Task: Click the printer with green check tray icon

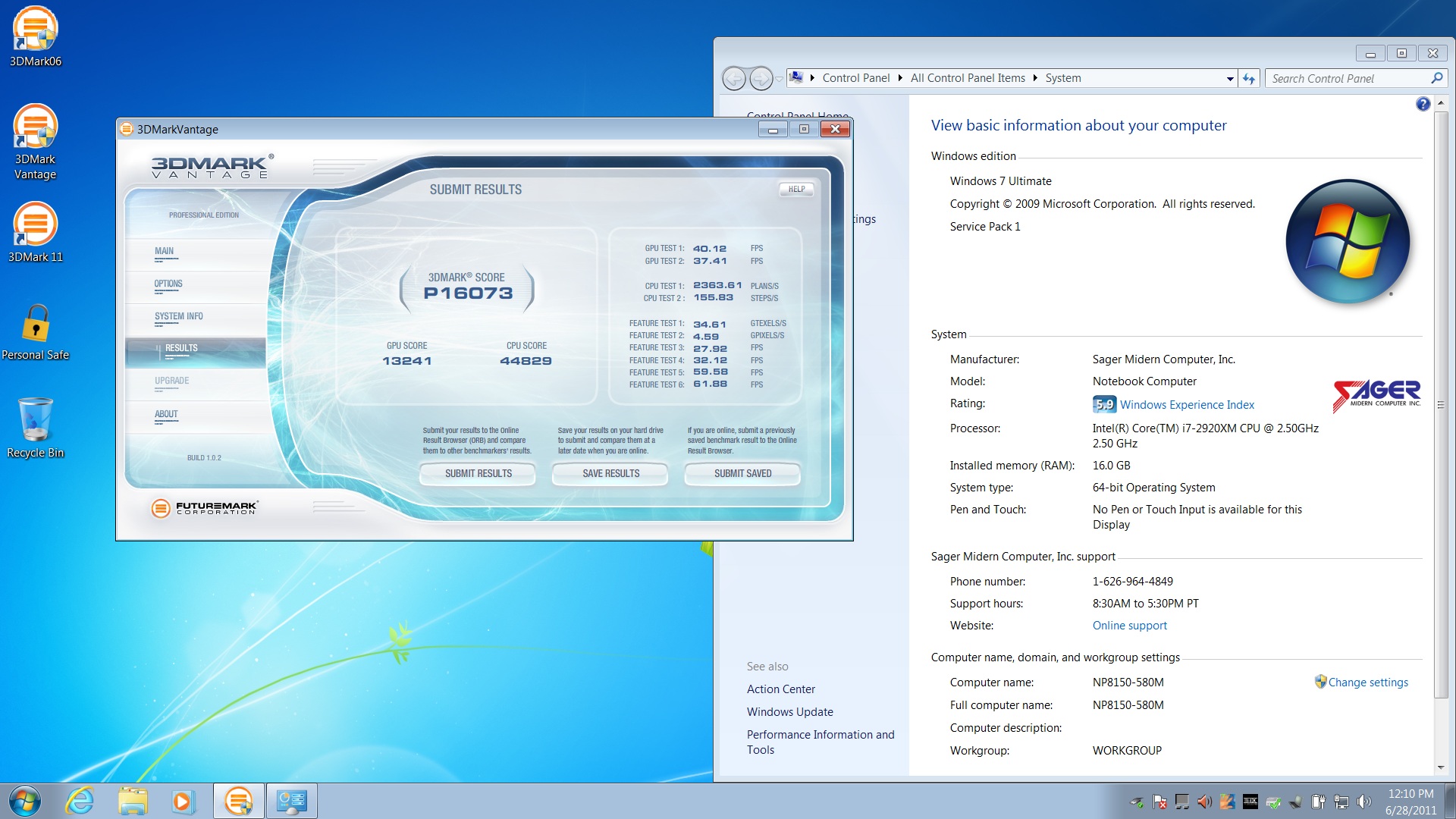Action: [x=1273, y=802]
